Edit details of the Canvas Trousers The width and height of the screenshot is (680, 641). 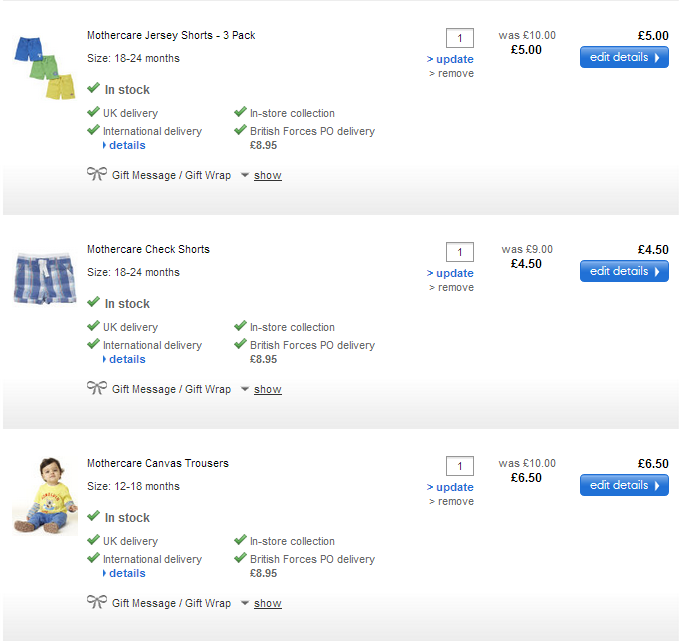coord(624,485)
